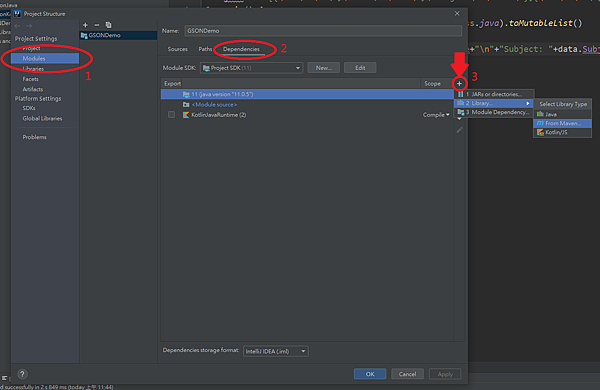600x390 pixels.
Task: Choose Module Dependency... menu item
Action: pos(494,112)
